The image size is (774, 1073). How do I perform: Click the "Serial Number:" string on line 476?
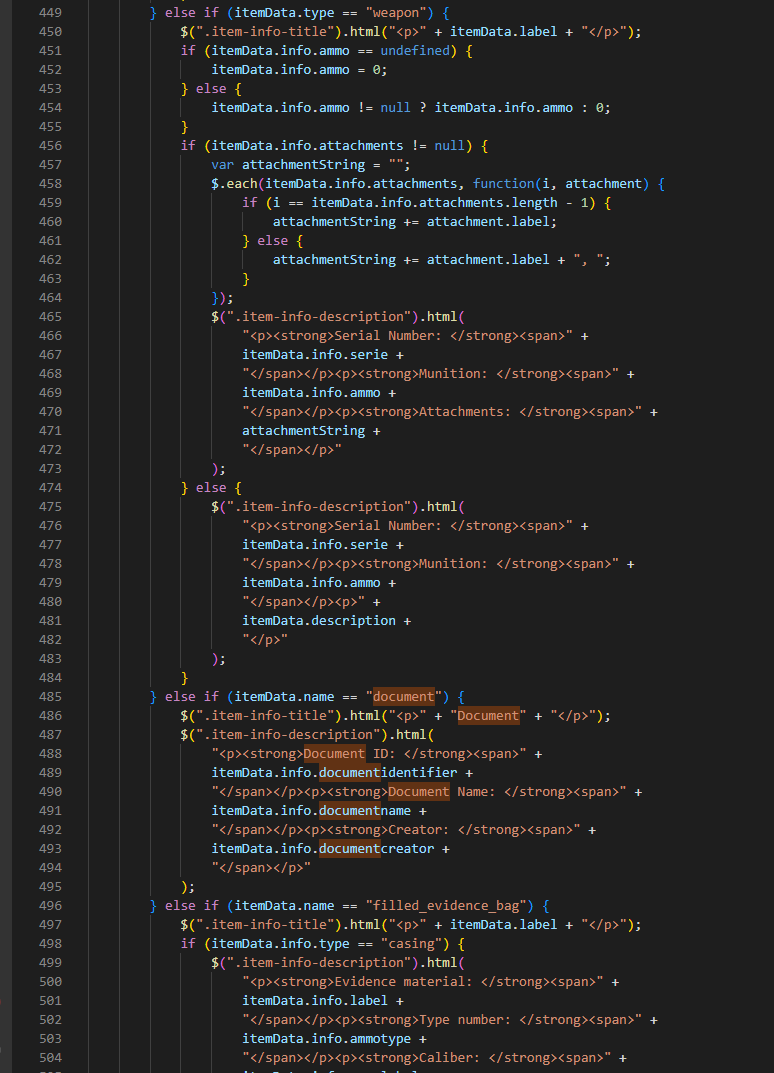[388, 526]
